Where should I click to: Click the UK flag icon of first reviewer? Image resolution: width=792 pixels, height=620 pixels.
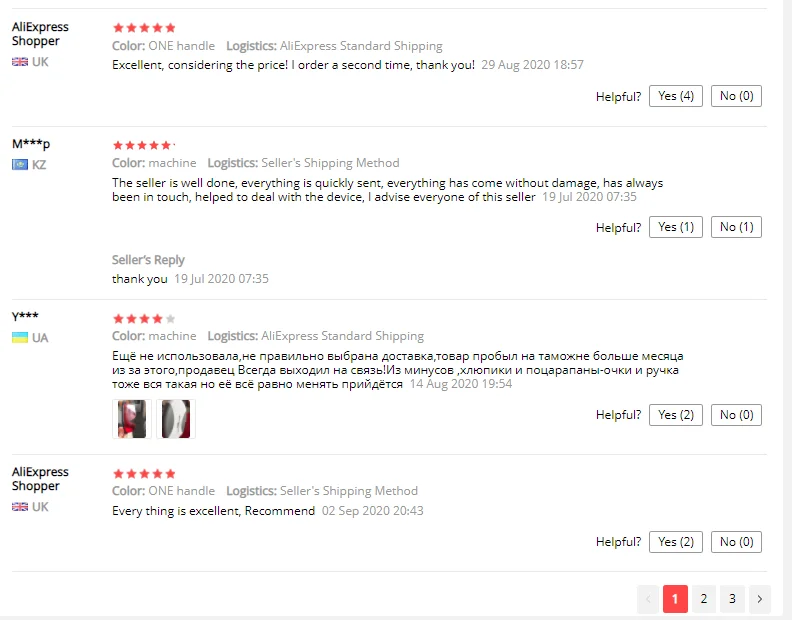click(20, 62)
